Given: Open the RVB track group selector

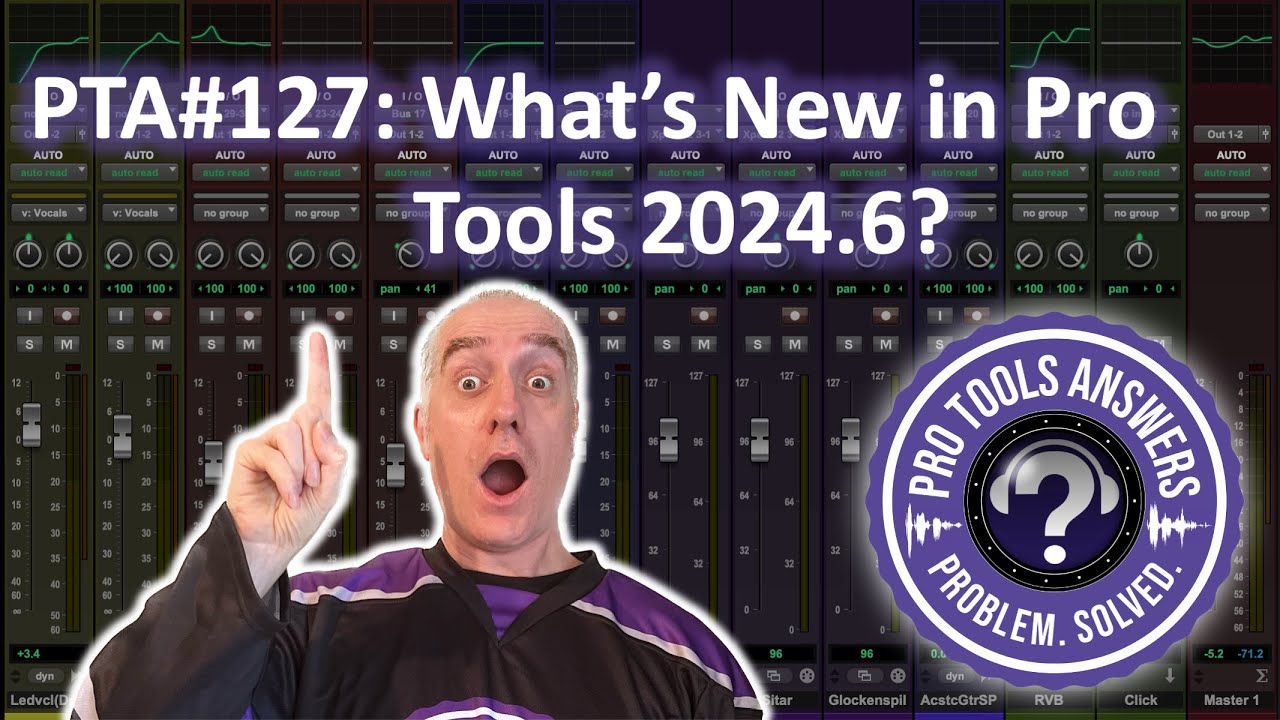Looking at the screenshot, I should pos(1049,212).
